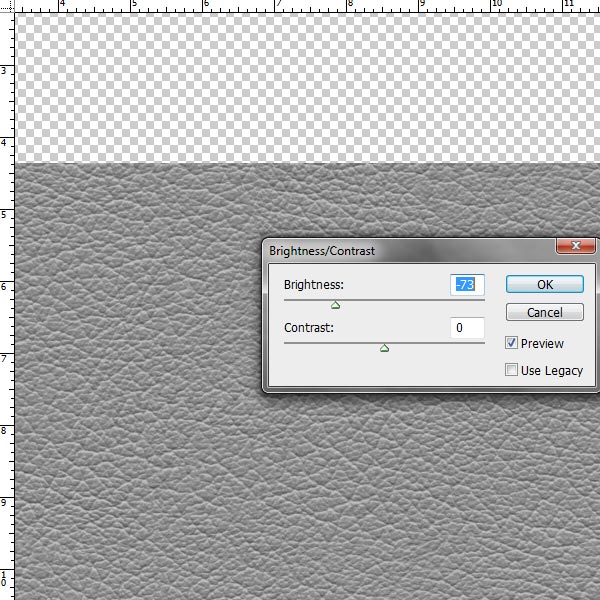This screenshot has height=600, width=600.
Task: Close the Brightness/Contrast dialog window
Action: tap(576, 246)
